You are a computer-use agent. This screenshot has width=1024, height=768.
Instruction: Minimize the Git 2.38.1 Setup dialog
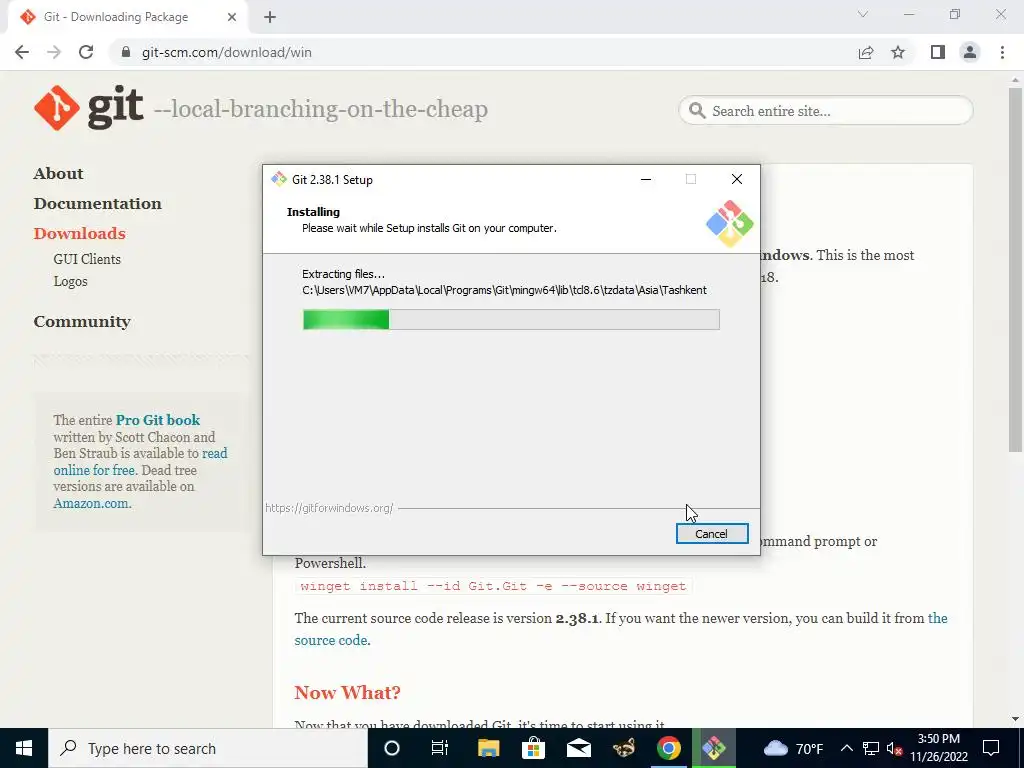[x=646, y=179]
